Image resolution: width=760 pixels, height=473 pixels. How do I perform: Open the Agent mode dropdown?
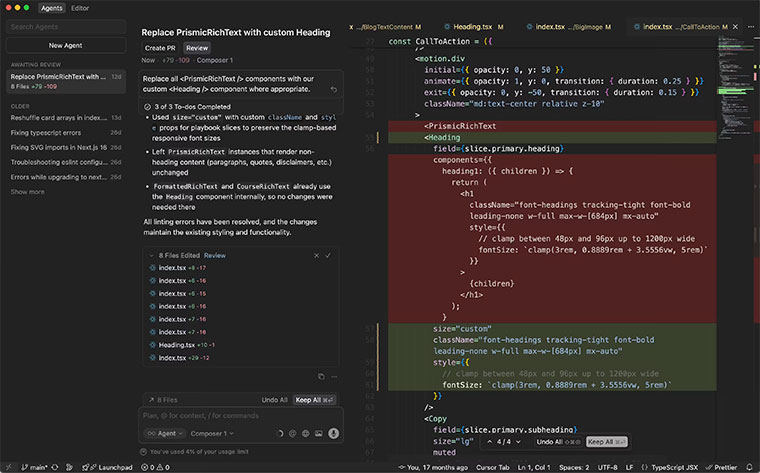click(165, 433)
